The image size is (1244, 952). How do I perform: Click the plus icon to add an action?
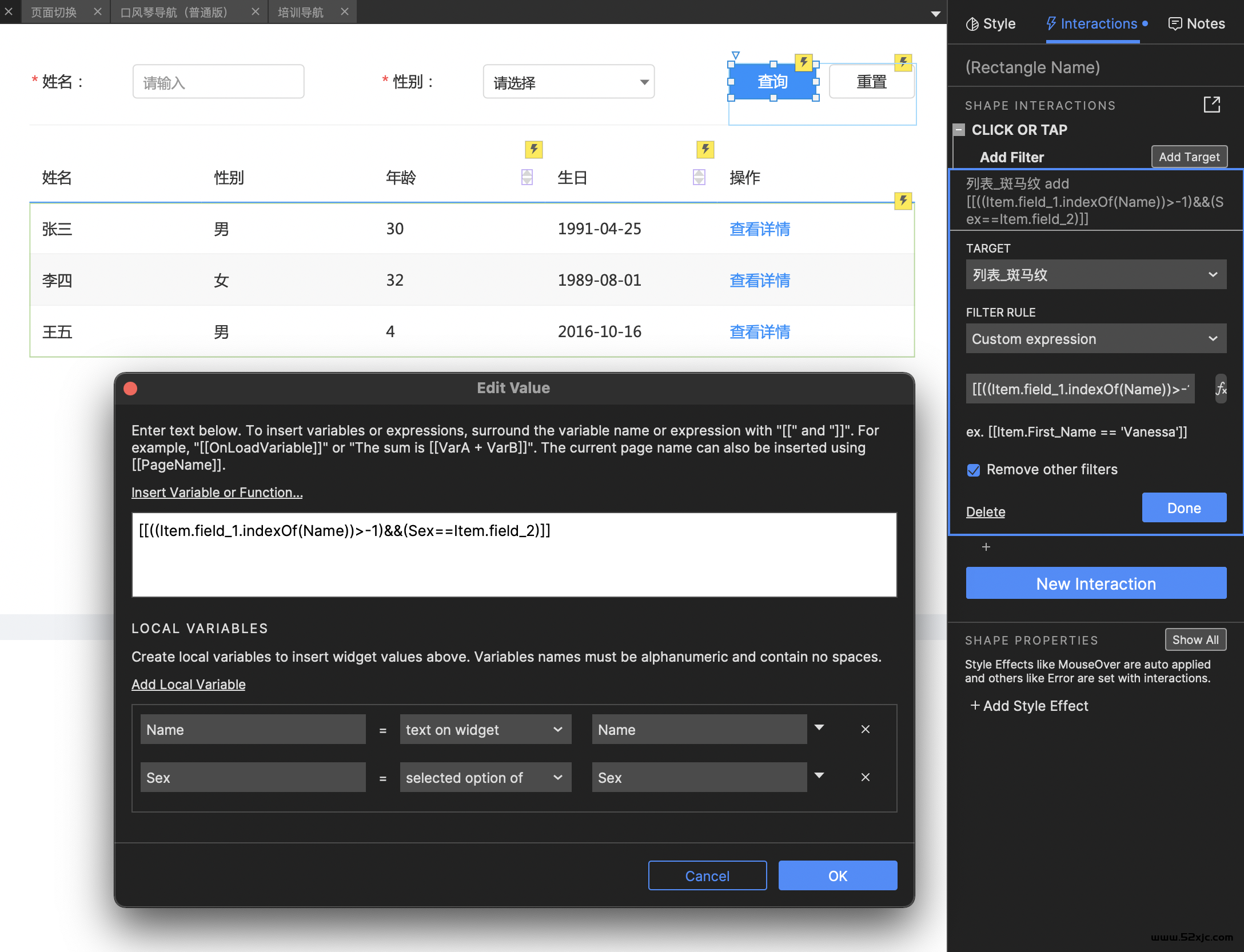point(986,547)
